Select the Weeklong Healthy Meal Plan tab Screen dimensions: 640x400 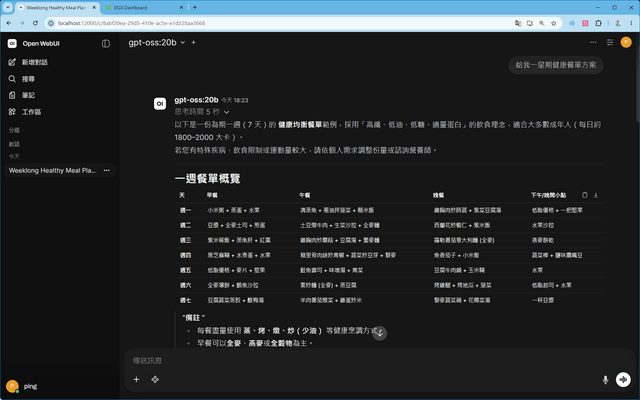55,7
